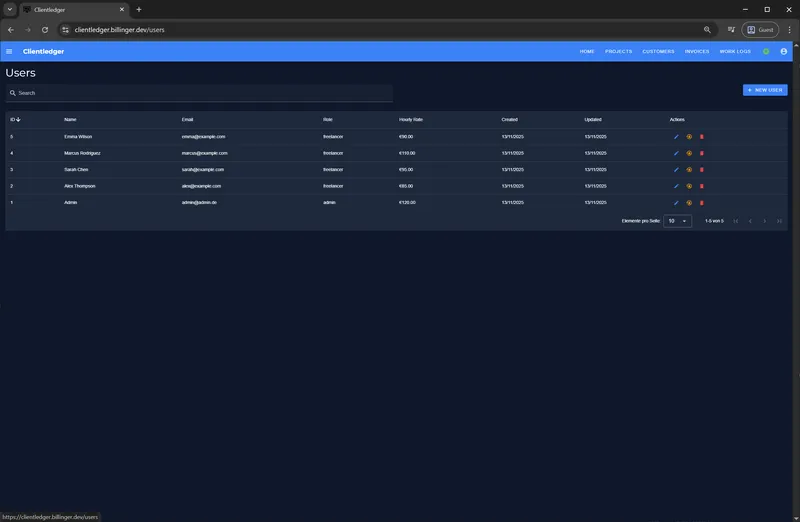800x522 pixels.
Task: Click the Created column header
Action: (509, 119)
